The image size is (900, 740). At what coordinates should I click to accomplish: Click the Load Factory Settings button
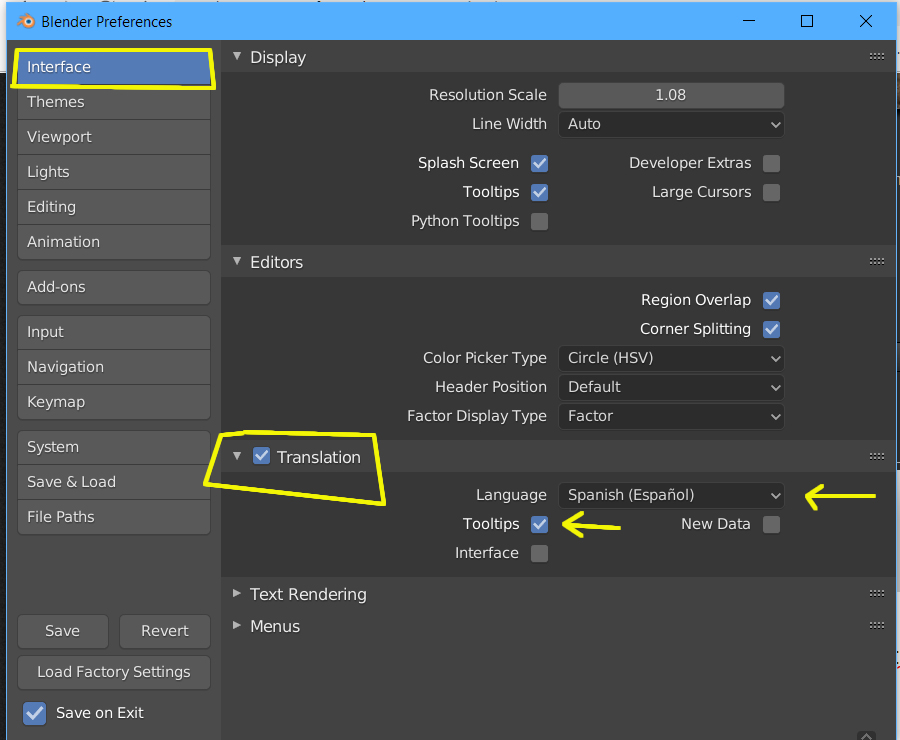point(113,672)
